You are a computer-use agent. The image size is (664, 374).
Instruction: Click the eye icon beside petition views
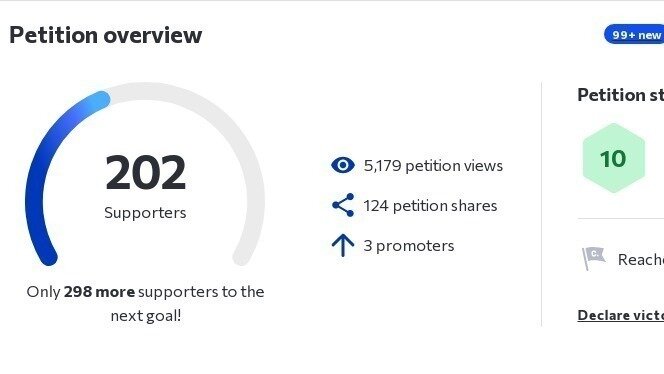point(343,165)
